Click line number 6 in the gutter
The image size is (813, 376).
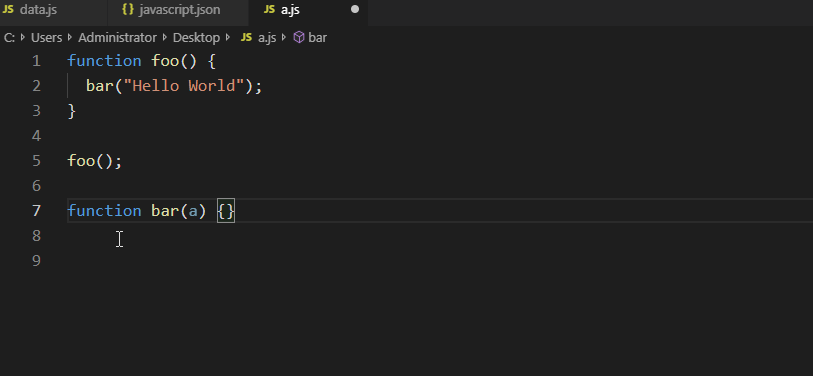point(36,186)
